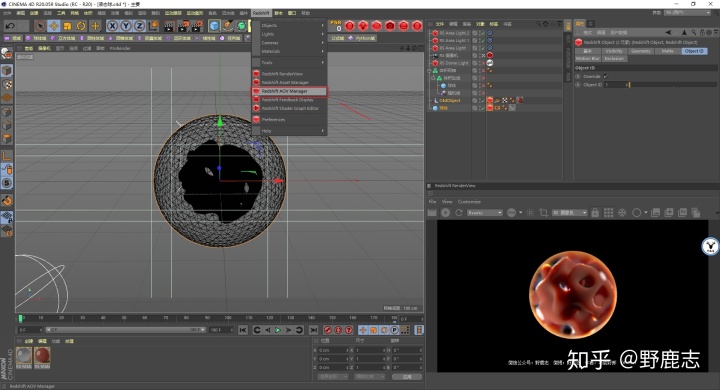The height and width of the screenshot is (390, 720).
Task: Select the Move tool
Action: click(54, 26)
